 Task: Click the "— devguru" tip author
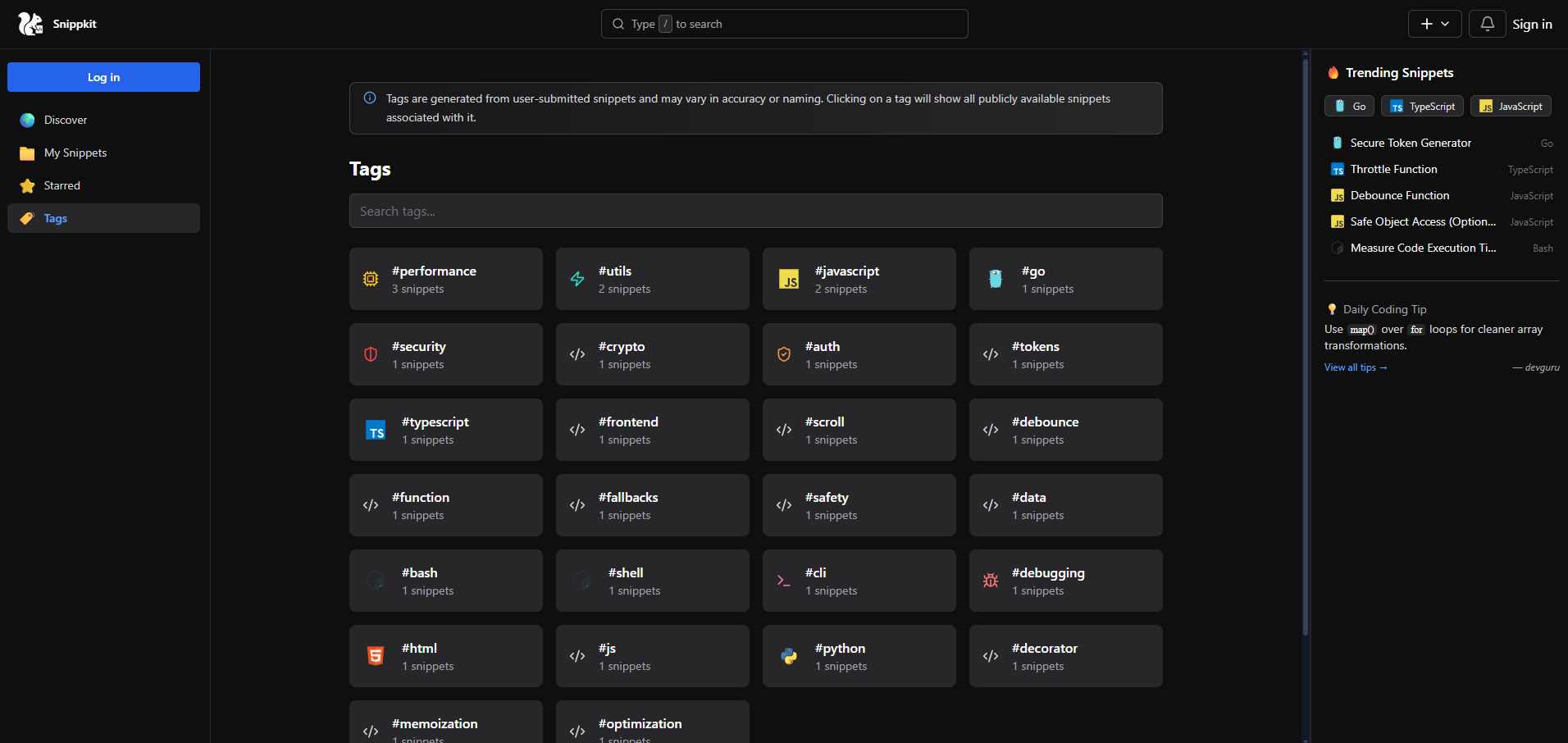coord(1536,367)
